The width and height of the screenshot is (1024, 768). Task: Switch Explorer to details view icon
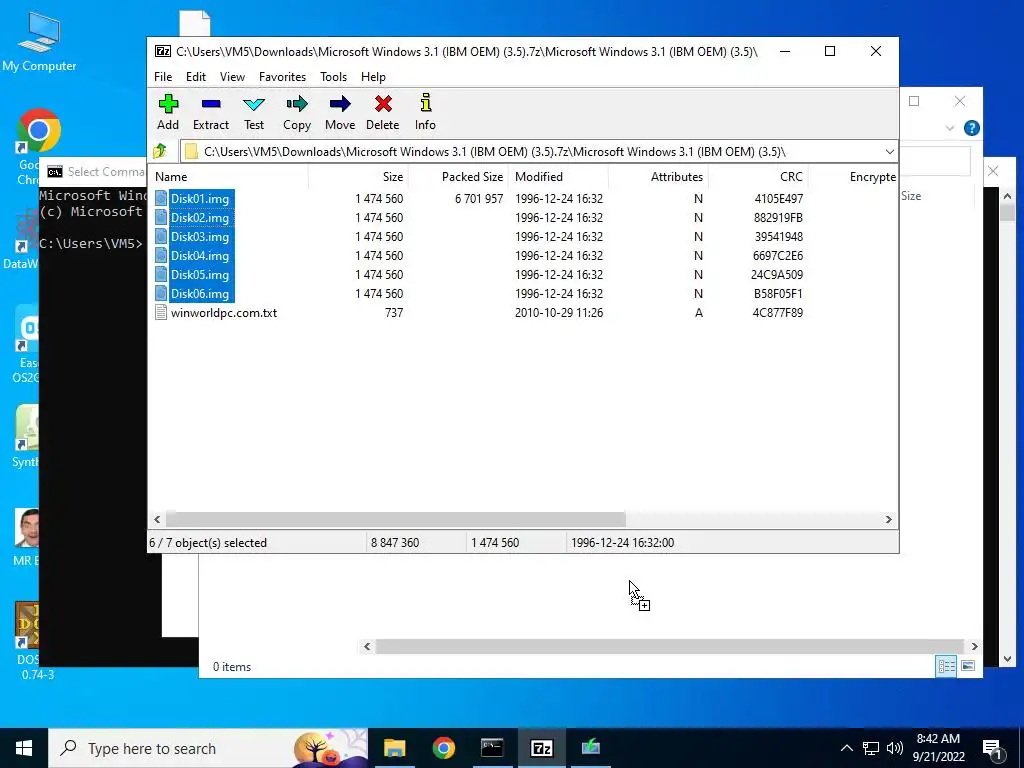click(946, 666)
